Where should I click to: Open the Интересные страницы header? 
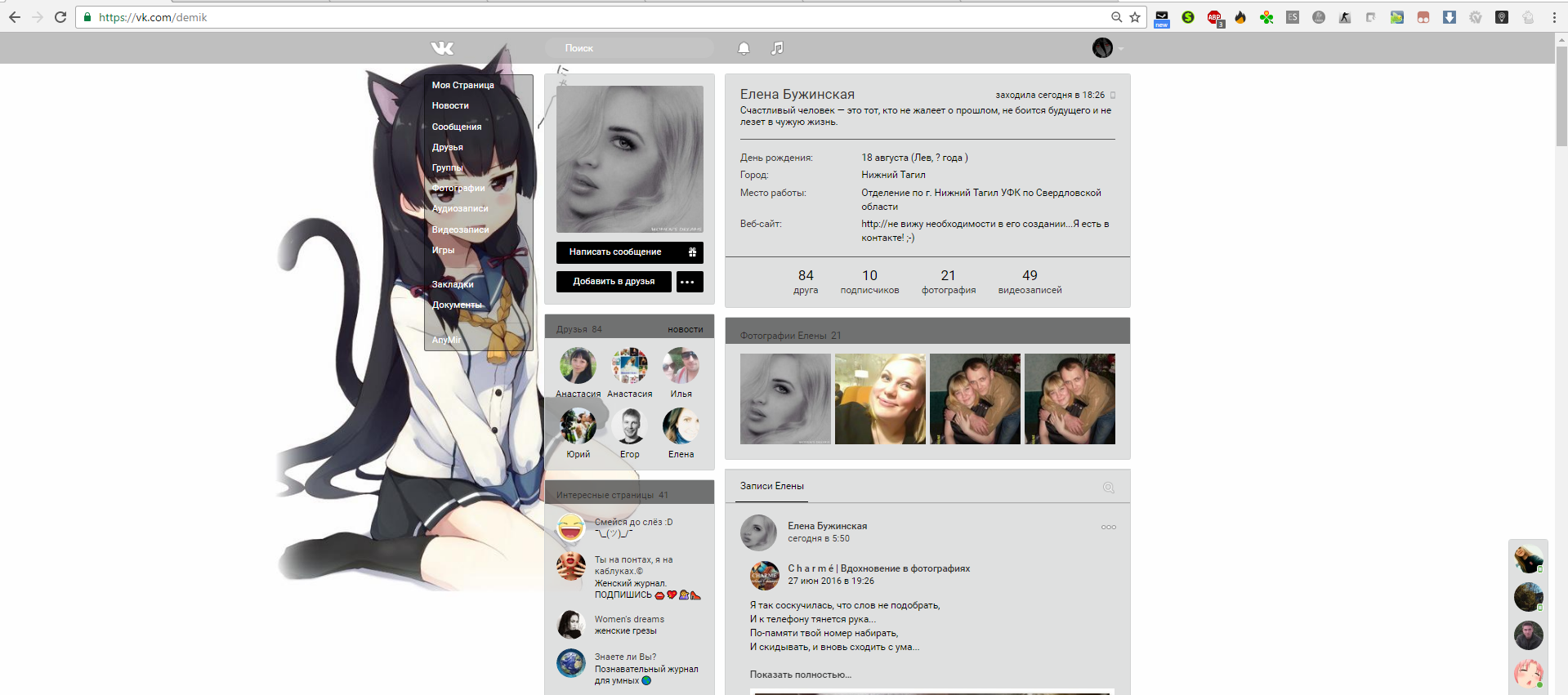point(612,495)
